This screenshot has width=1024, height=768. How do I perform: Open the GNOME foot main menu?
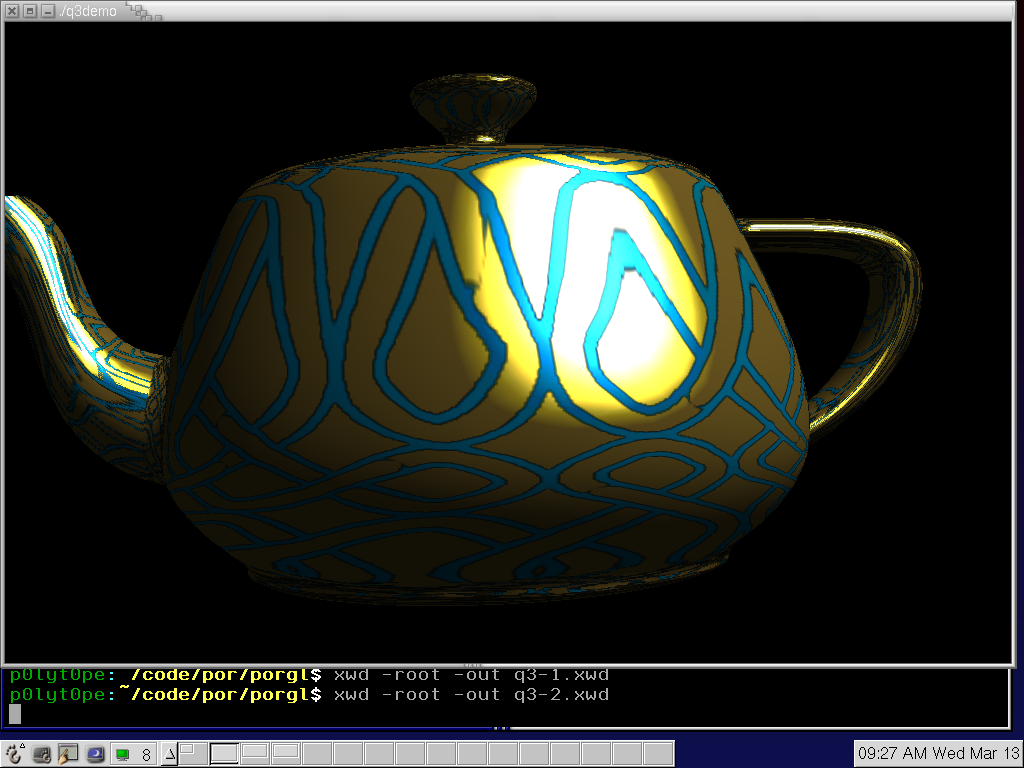tap(13, 754)
